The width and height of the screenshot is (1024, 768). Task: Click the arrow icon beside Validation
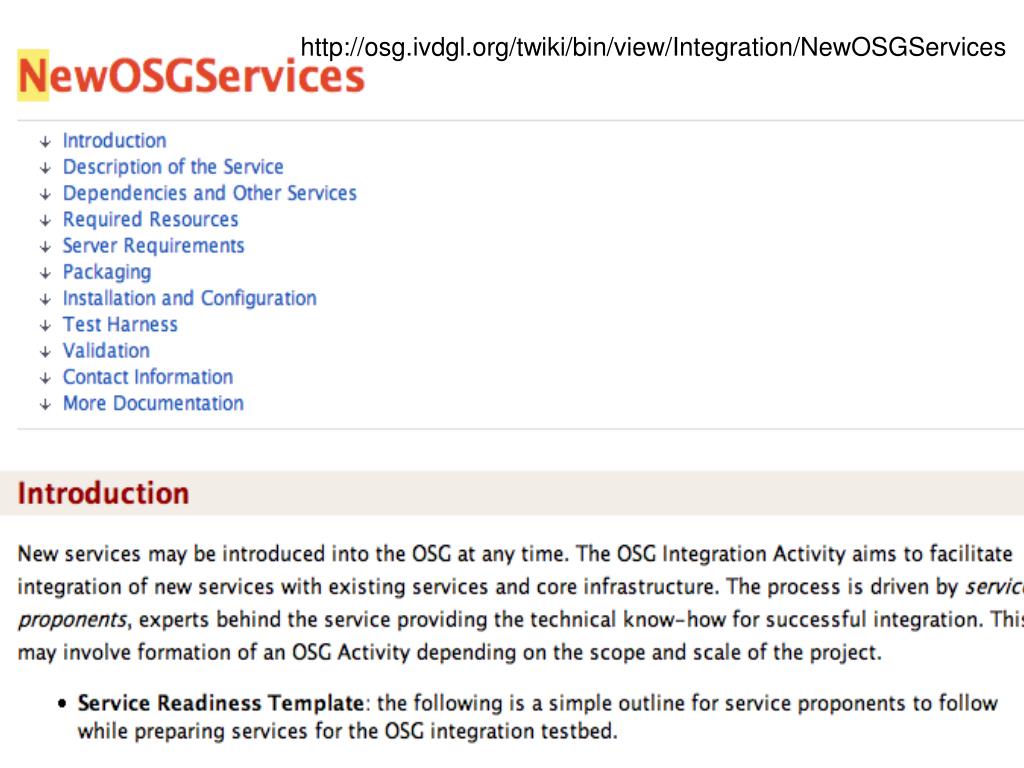[x=45, y=352]
